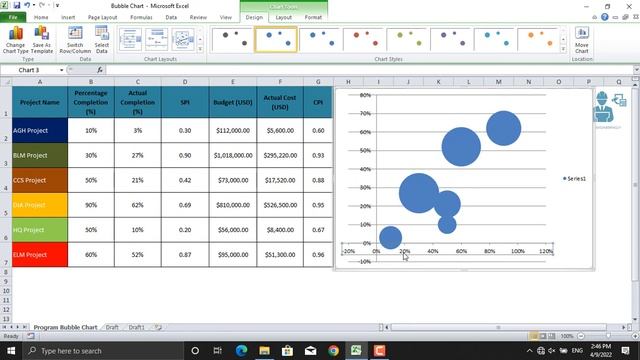
Task: Open Microsoft Store from taskbar
Action: coord(287,351)
